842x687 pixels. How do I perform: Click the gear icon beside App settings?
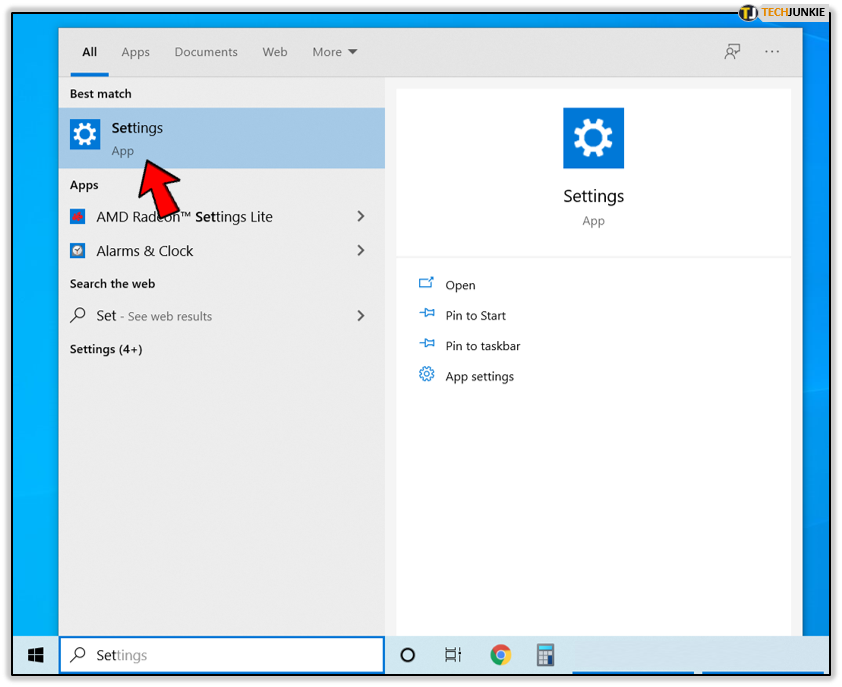(x=426, y=374)
